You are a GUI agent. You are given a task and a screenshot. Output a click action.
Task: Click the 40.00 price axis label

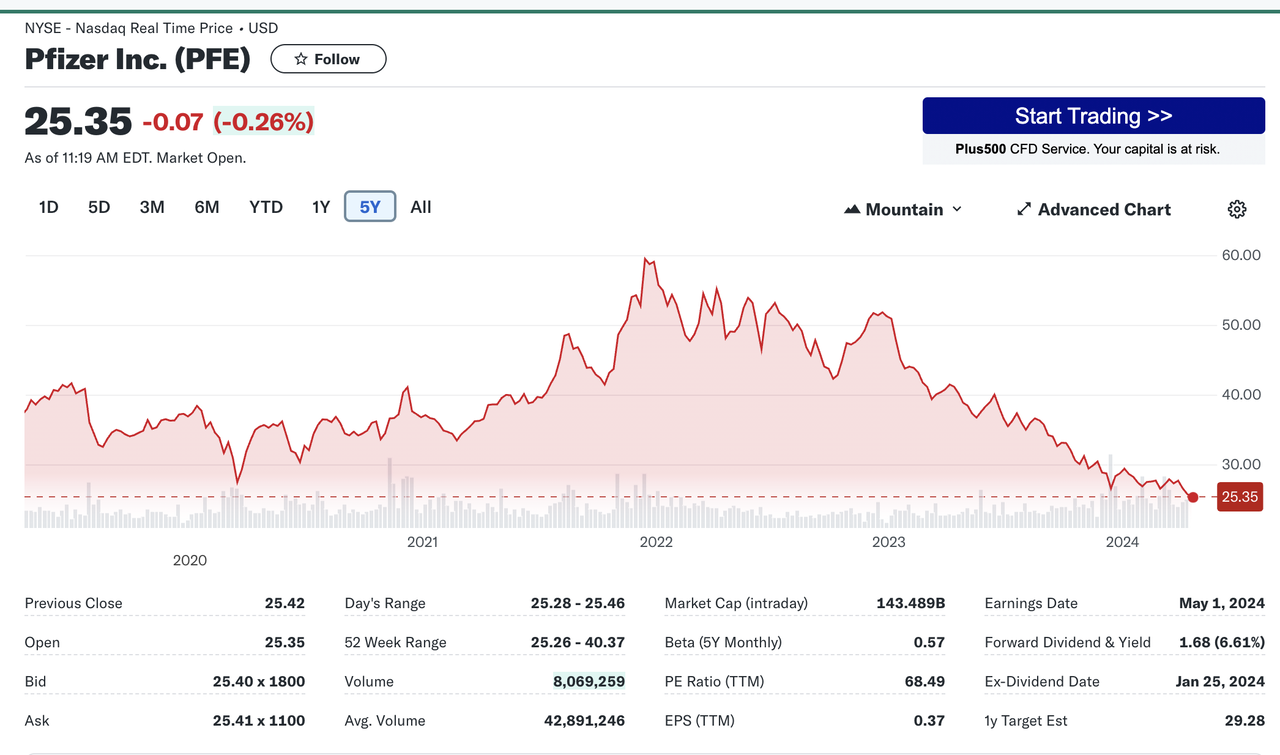coord(1241,394)
